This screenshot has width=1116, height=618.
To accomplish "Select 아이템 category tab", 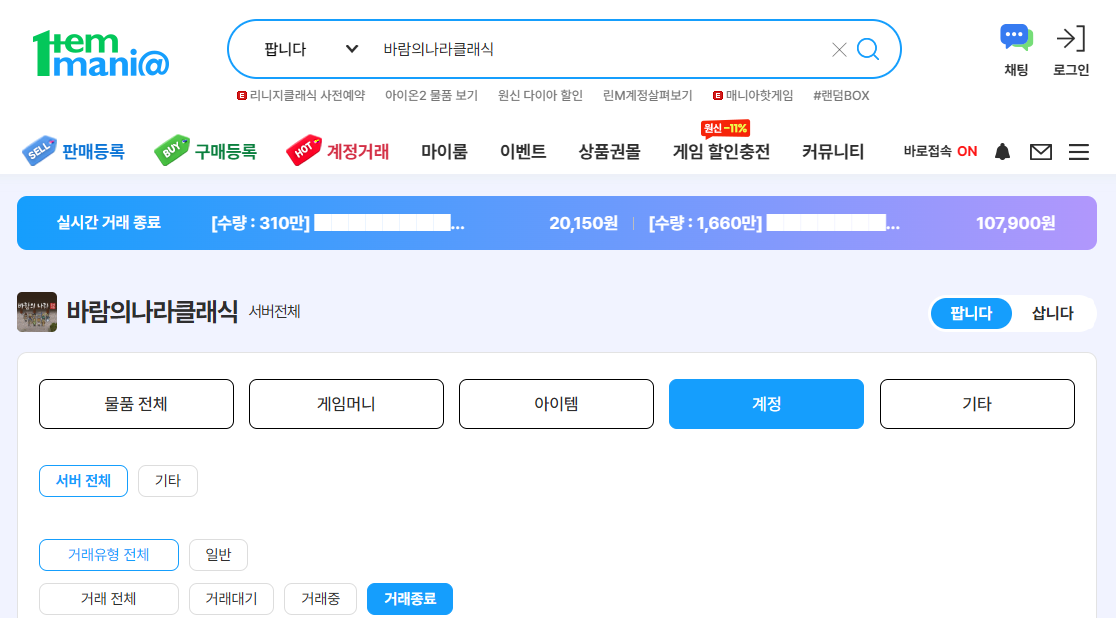I will (x=556, y=404).
